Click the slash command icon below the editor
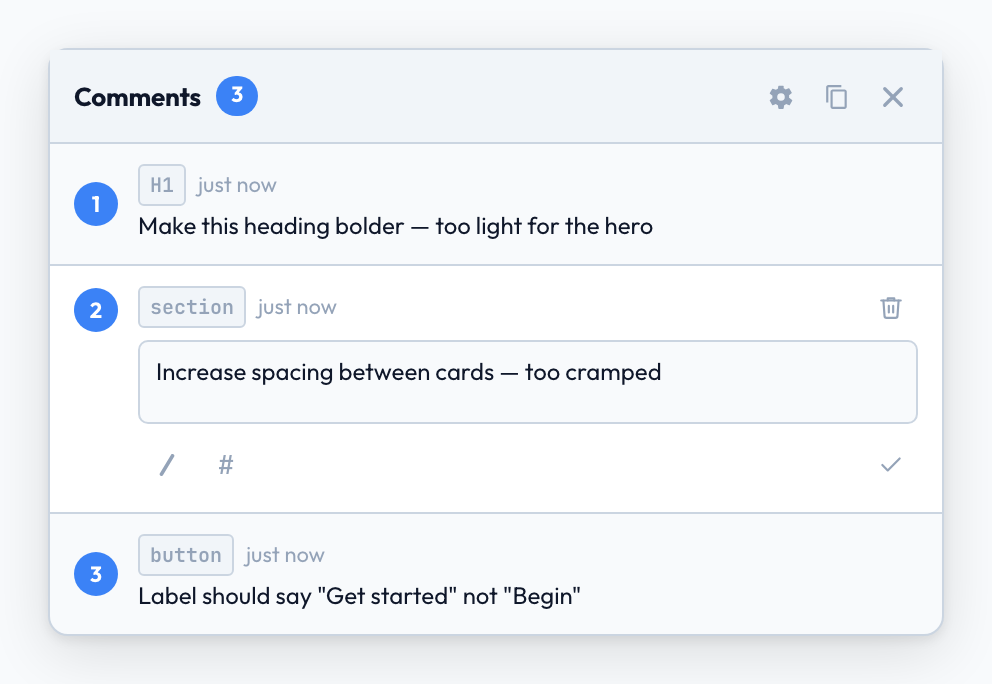The width and height of the screenshot is (992, 684). tap(166, 464)
